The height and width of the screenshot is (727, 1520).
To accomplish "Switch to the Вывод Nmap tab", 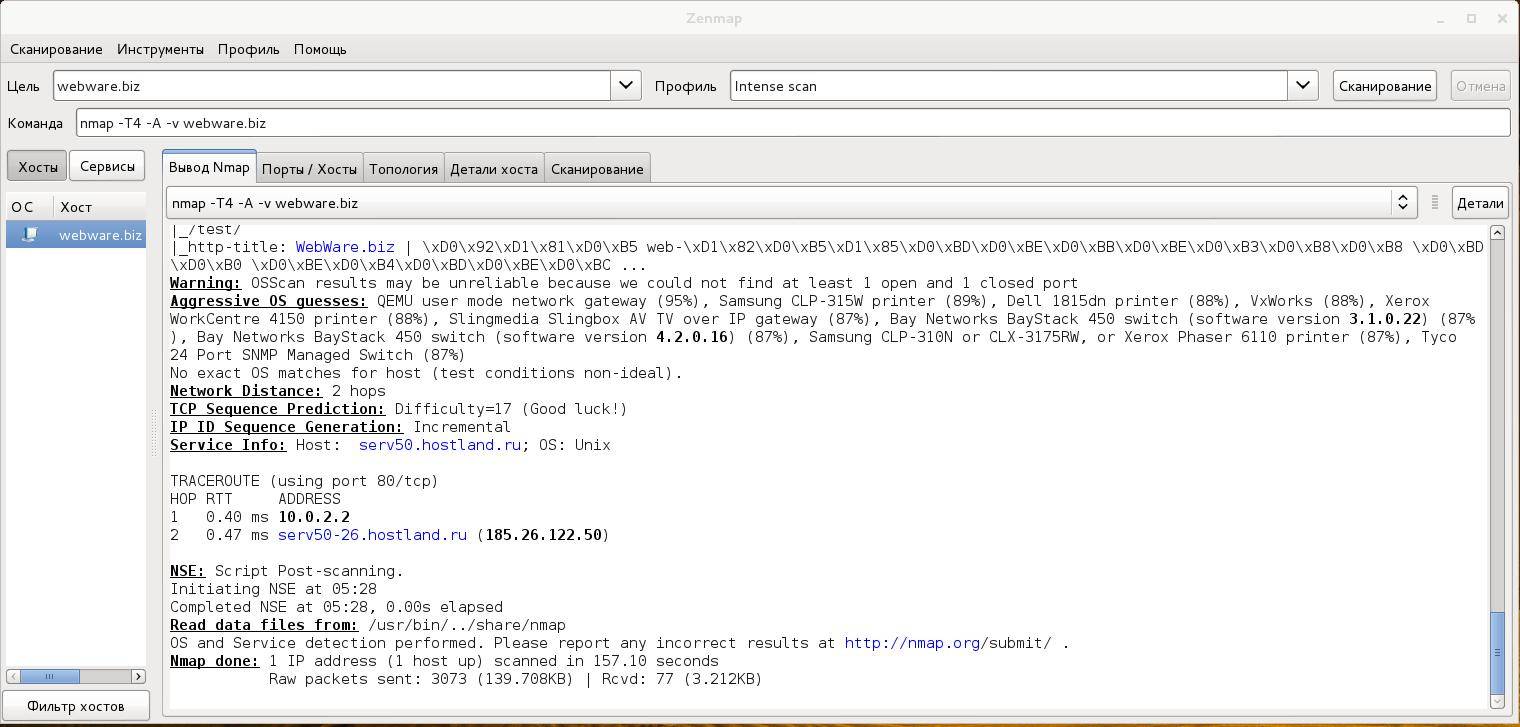I will click(x=209, y=167).
